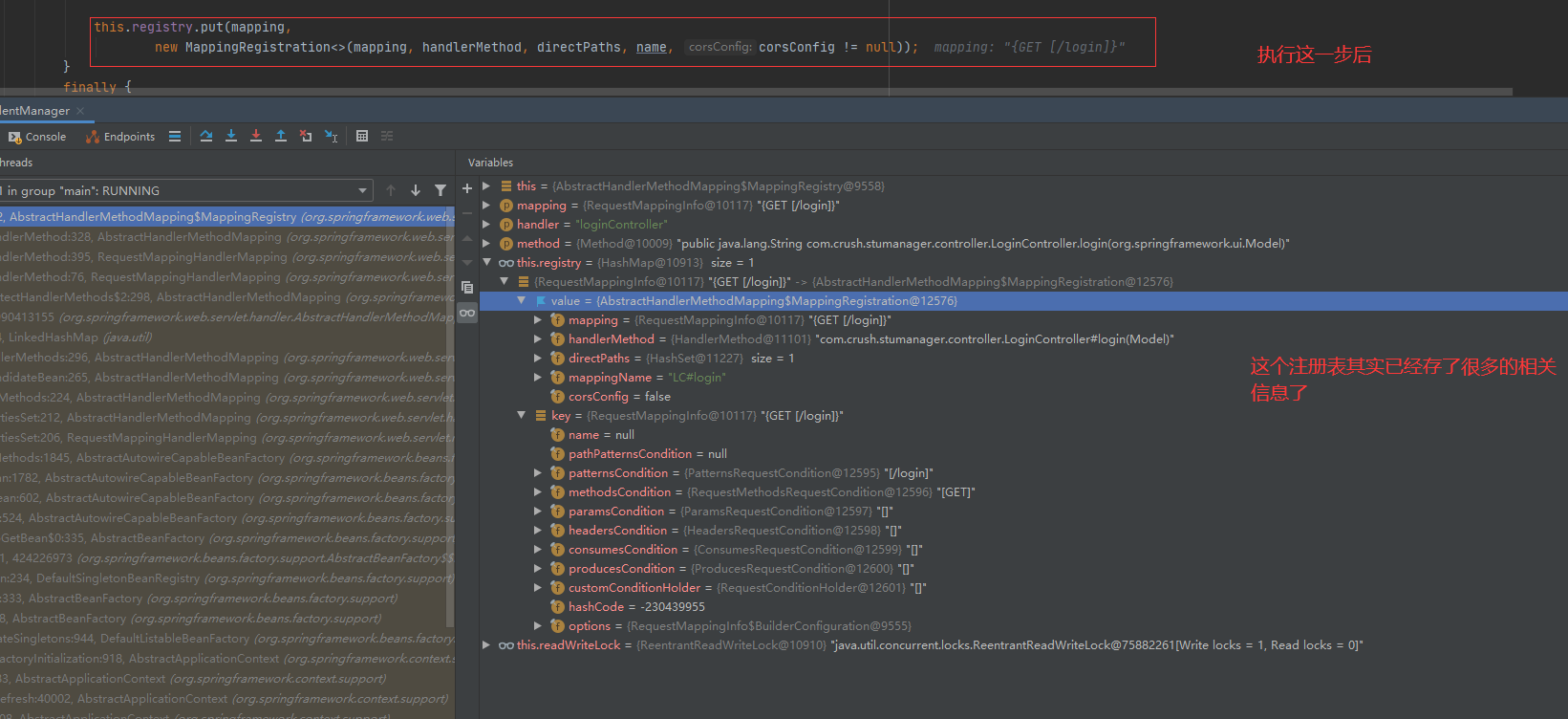Click the RequestMappingInfo@10117 map entry row
The width and height of the screenshot is (1568, 719).
1022,281
